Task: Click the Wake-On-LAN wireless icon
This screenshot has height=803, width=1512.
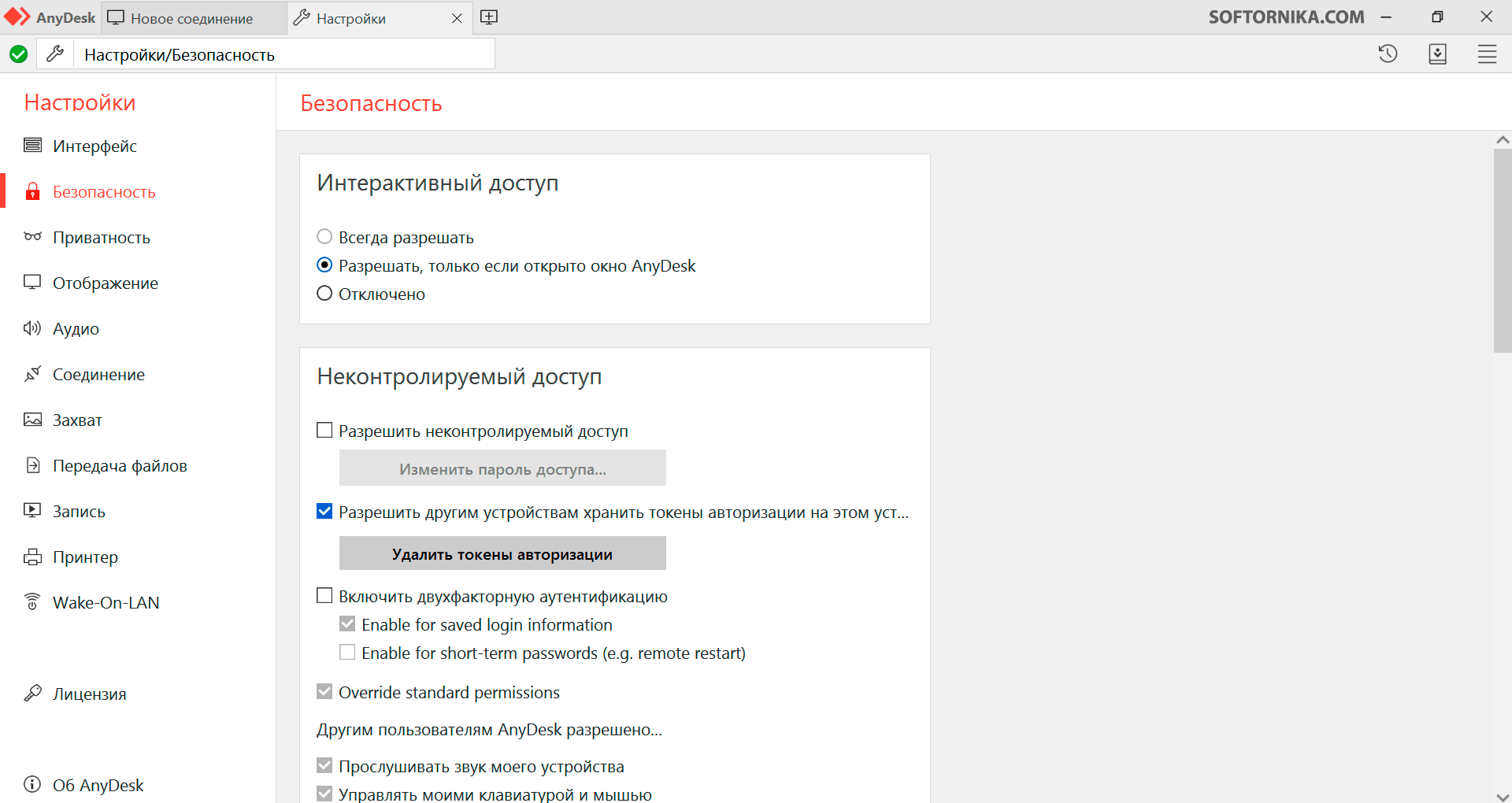Action: coord(32,601)
